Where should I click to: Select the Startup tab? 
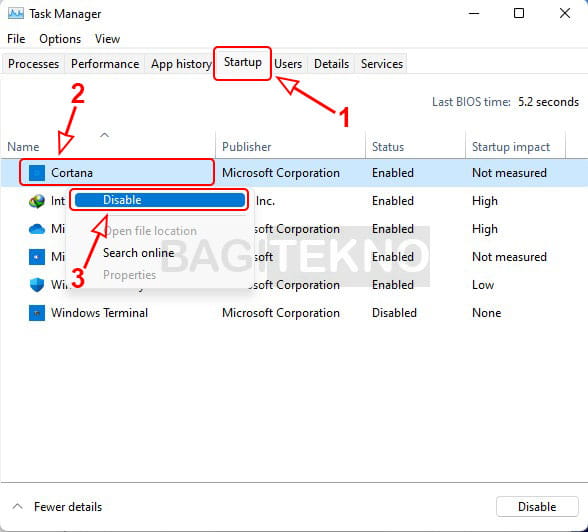[x=243, y=62]
